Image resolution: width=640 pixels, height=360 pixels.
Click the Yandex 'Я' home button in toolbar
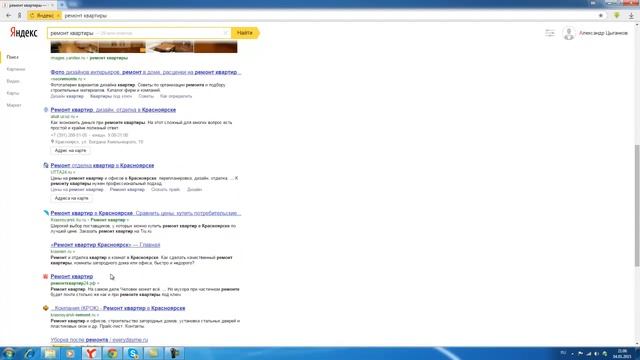pos(19,15)
